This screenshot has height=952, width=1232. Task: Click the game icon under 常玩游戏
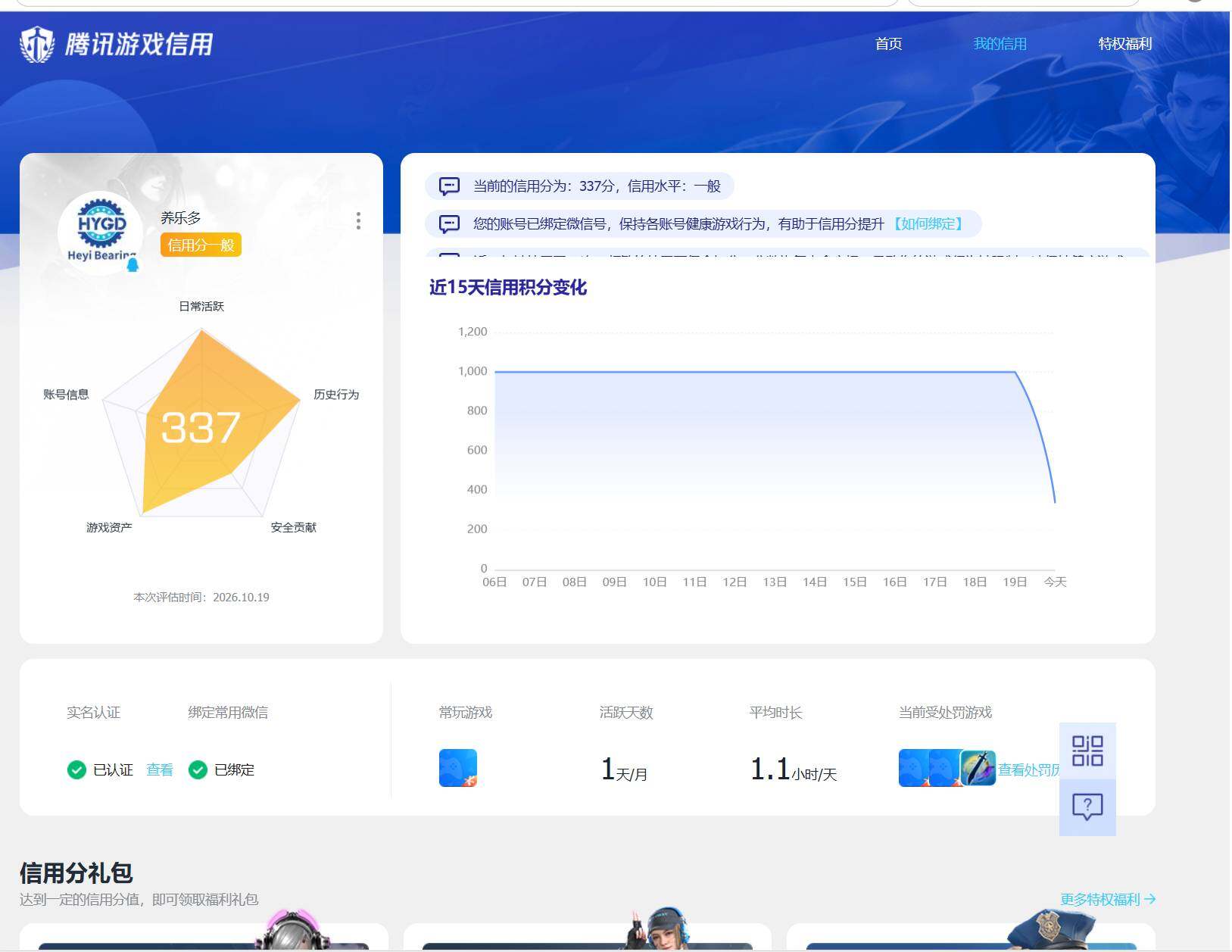[x=458, y=768]
